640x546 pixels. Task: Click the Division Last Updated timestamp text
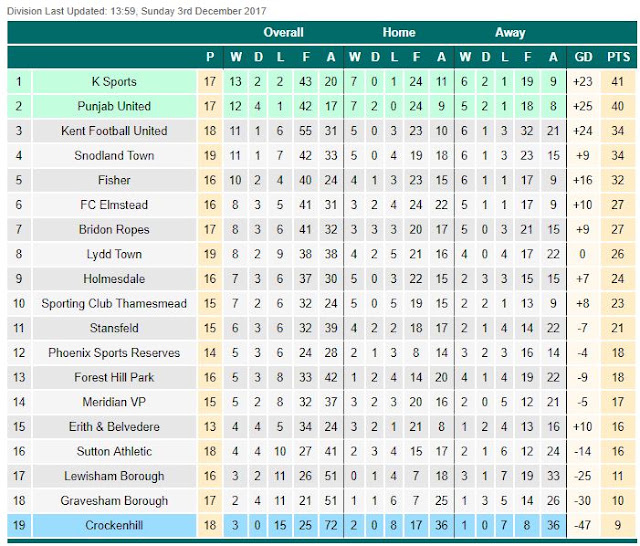(137, 11)
